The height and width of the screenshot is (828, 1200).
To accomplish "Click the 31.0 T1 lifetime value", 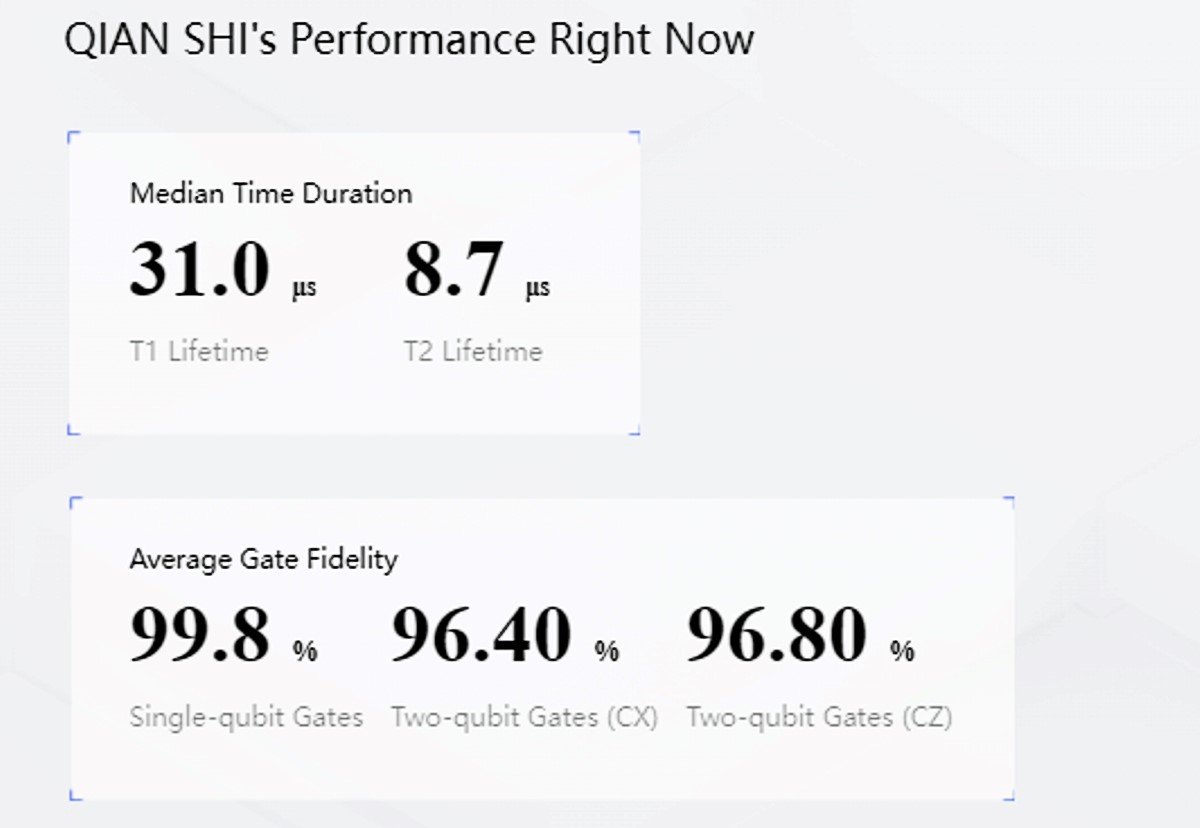I will 200,270.
